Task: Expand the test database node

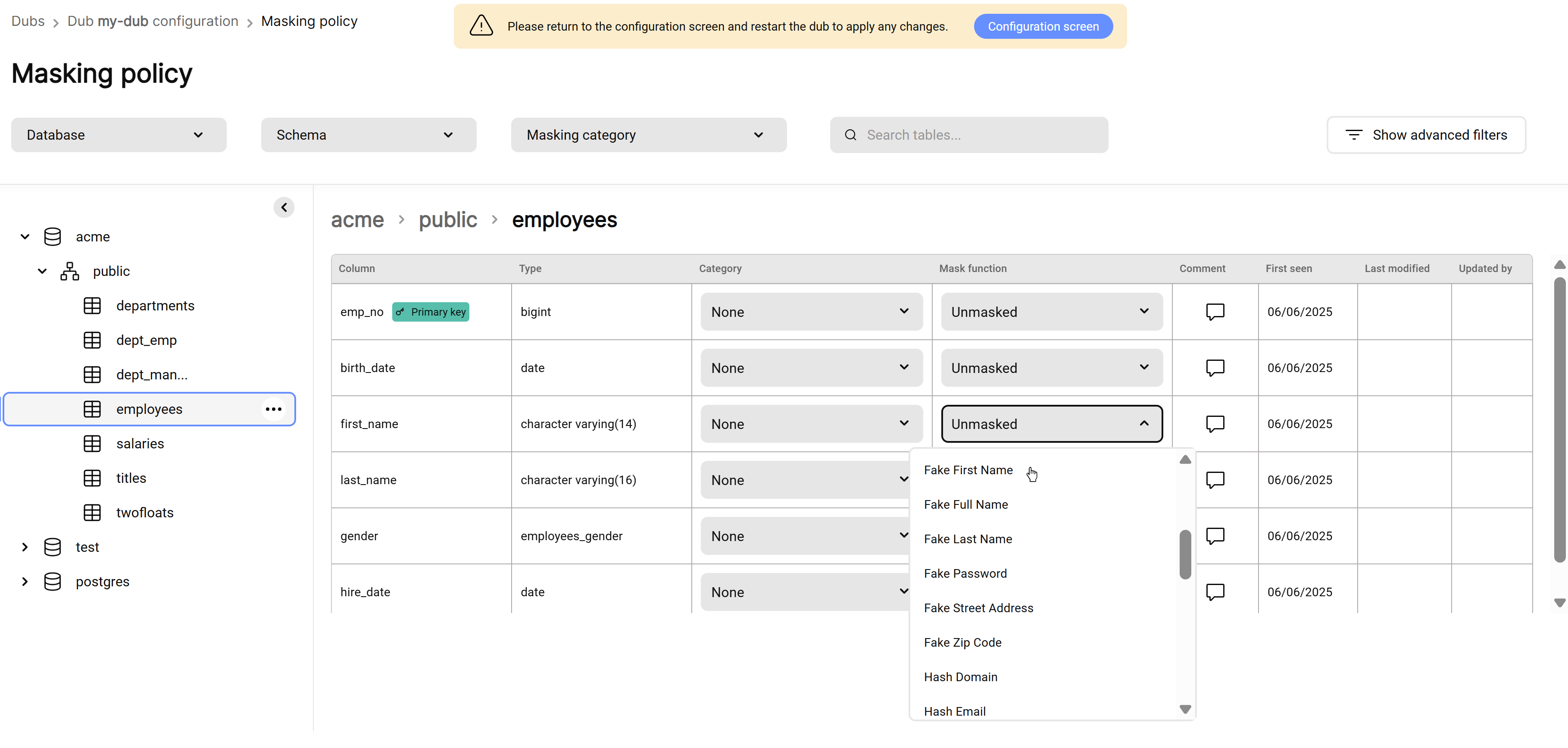Action: (25, 547)
